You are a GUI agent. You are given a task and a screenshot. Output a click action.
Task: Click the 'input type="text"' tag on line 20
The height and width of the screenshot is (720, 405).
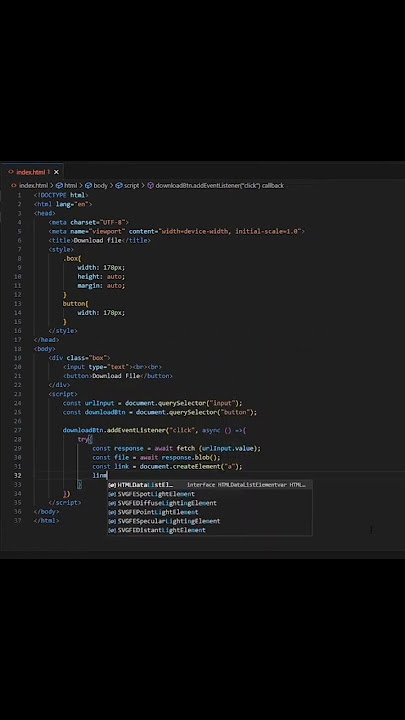pos(98,367)
